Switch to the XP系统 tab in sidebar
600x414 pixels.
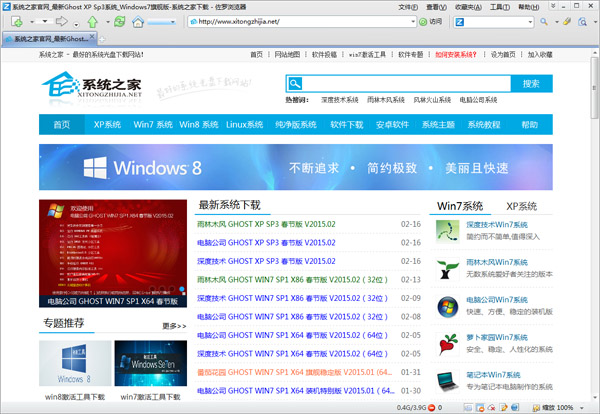tap(520, 206)
